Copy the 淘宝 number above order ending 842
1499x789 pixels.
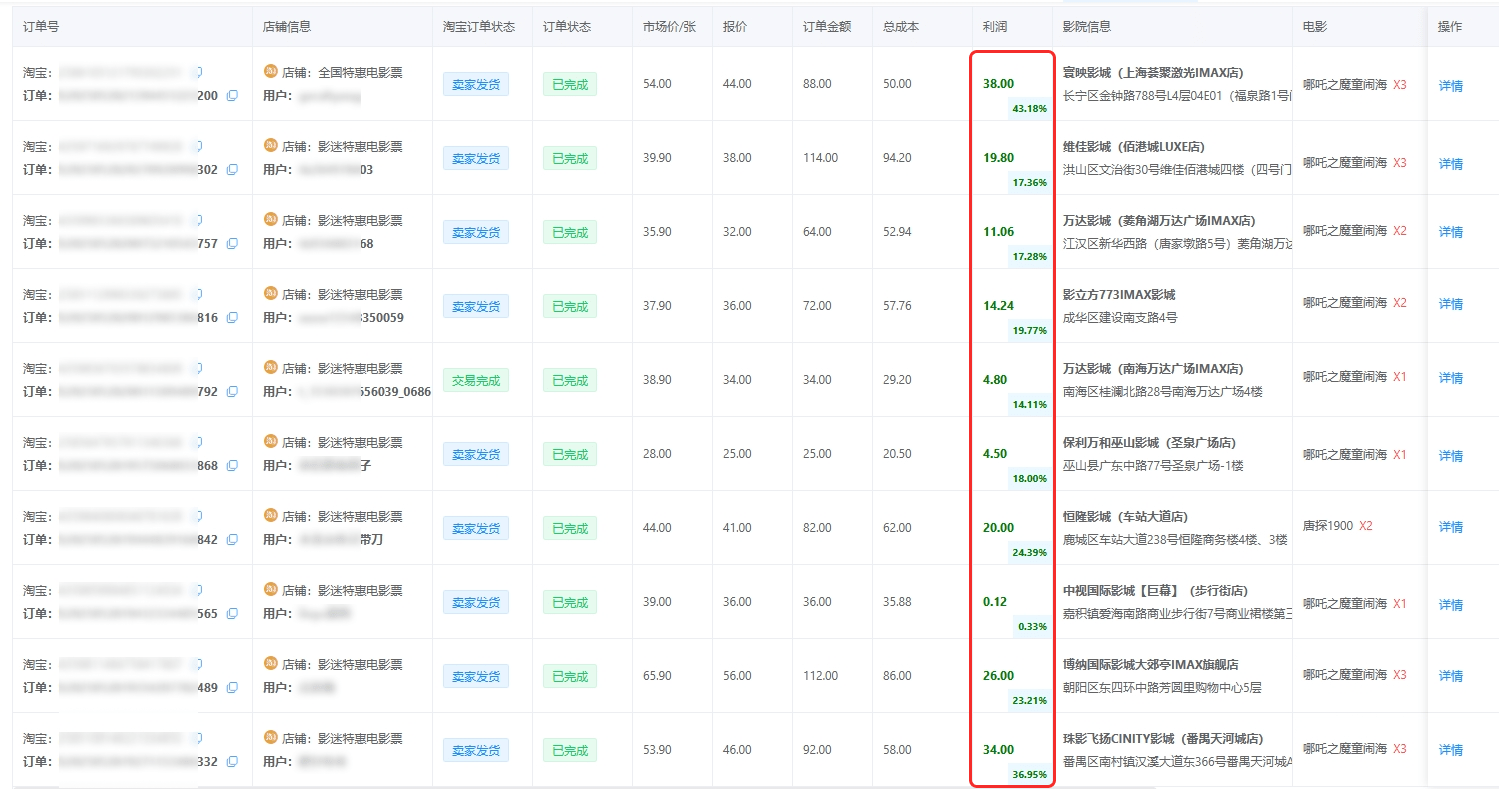pos(198,516)
